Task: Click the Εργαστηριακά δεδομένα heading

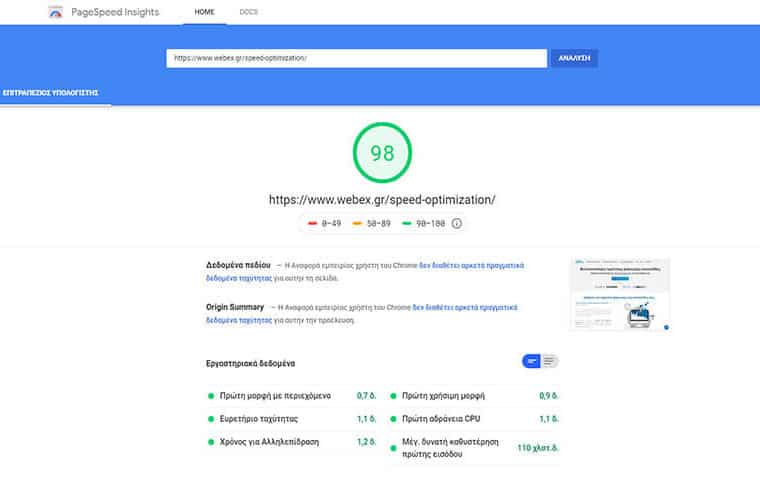Action: click(250, 364)
